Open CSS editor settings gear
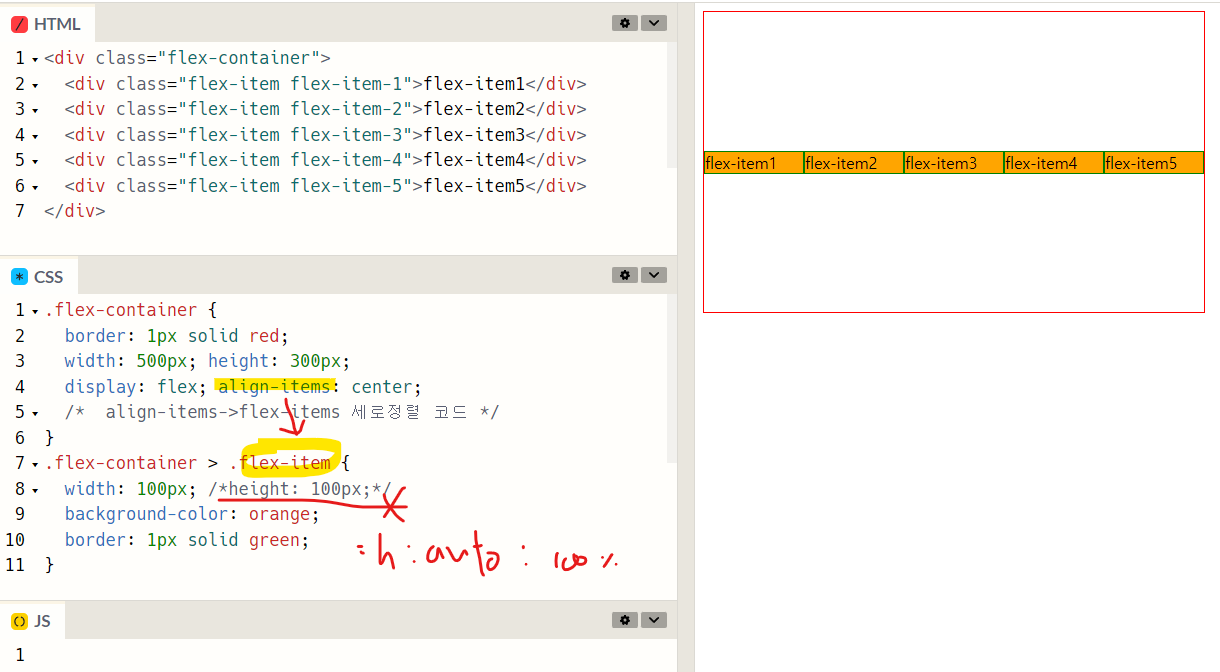Viewport: 1220px width, 672px height. pos(625,275)
